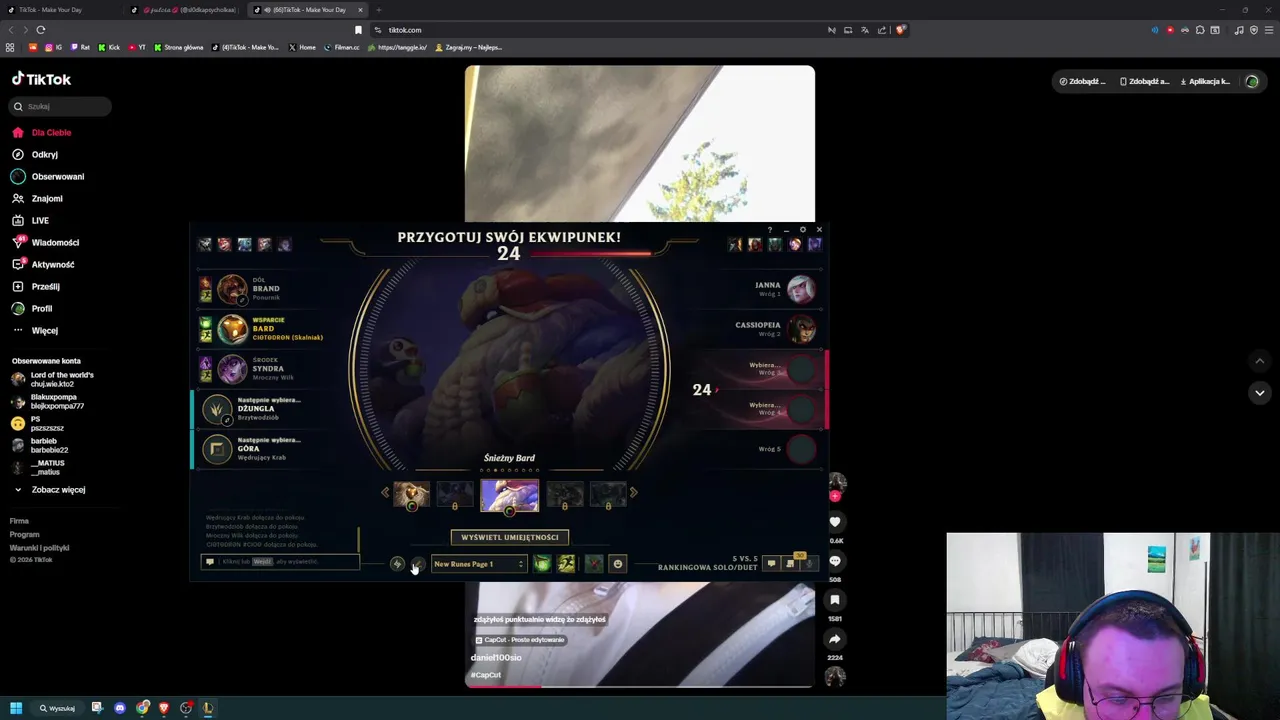Open Wiadomości in TikTok sidebar

(x=46, y=242)
